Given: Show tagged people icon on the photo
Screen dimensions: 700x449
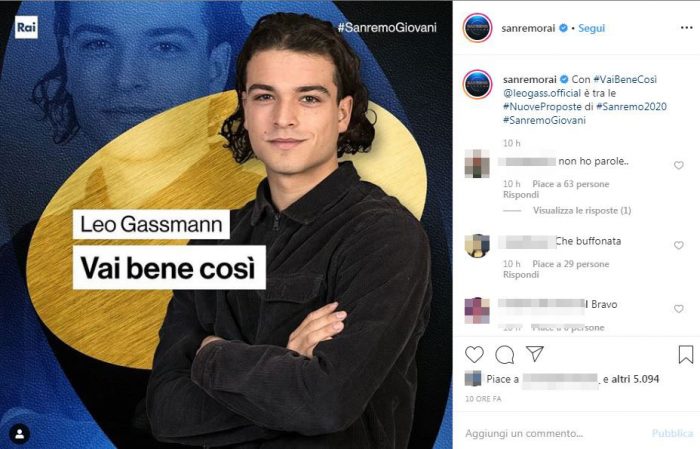Looking at the screenshot, I should click(20, 434).
